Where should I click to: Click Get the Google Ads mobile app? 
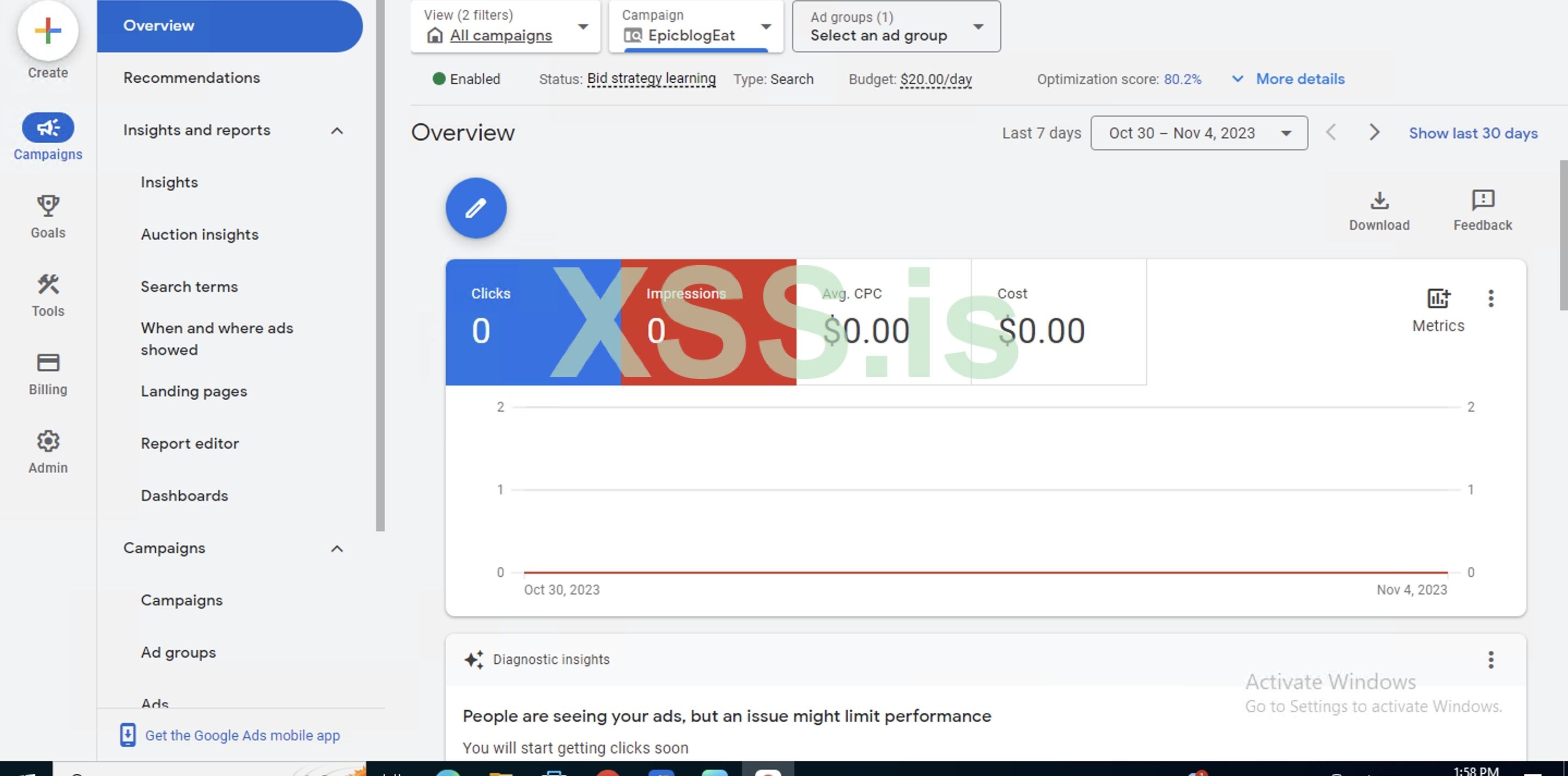pyautogui.click(x=242, y=735)
